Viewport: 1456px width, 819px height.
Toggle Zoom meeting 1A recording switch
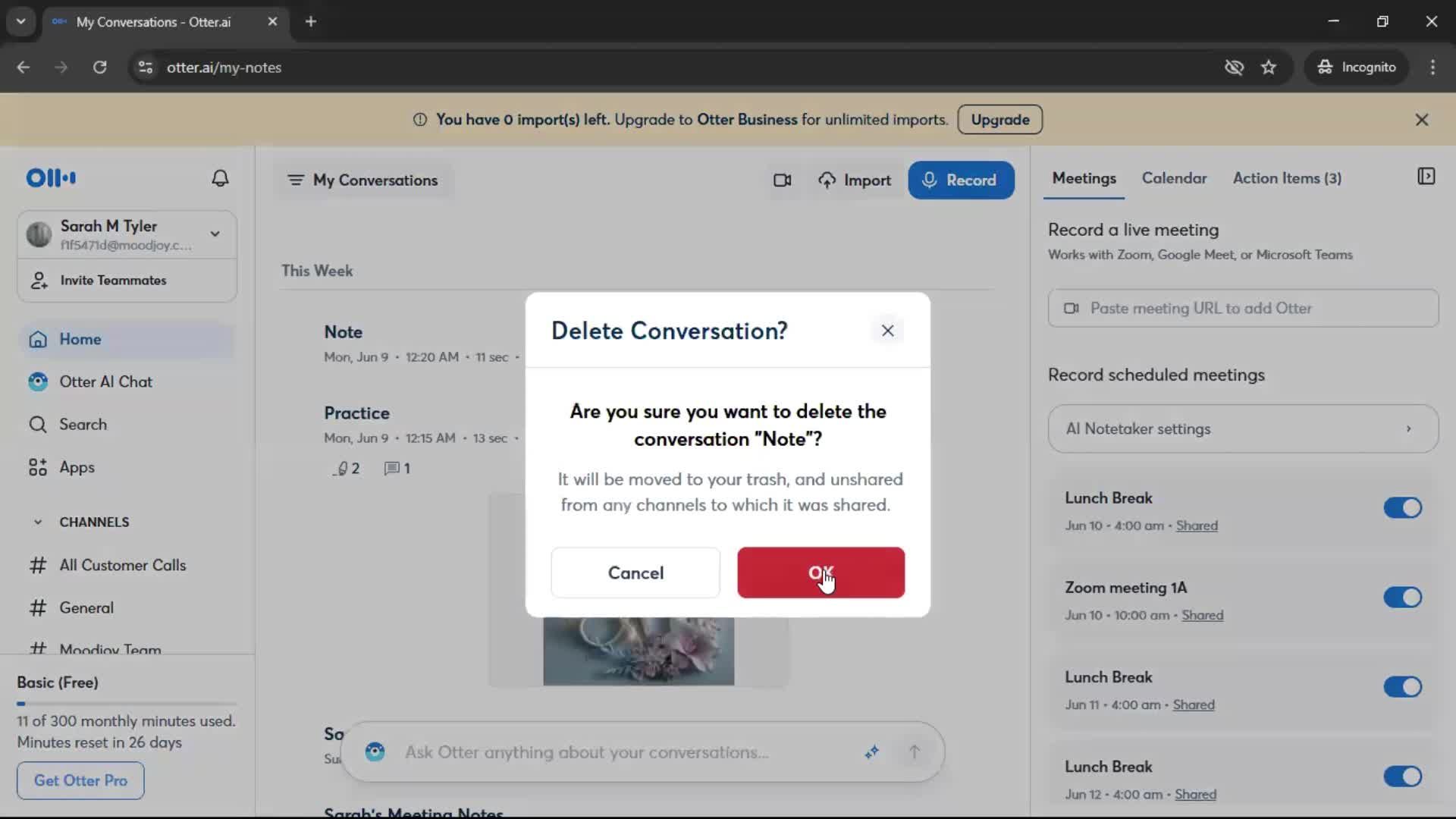(x=1402, y=598)
